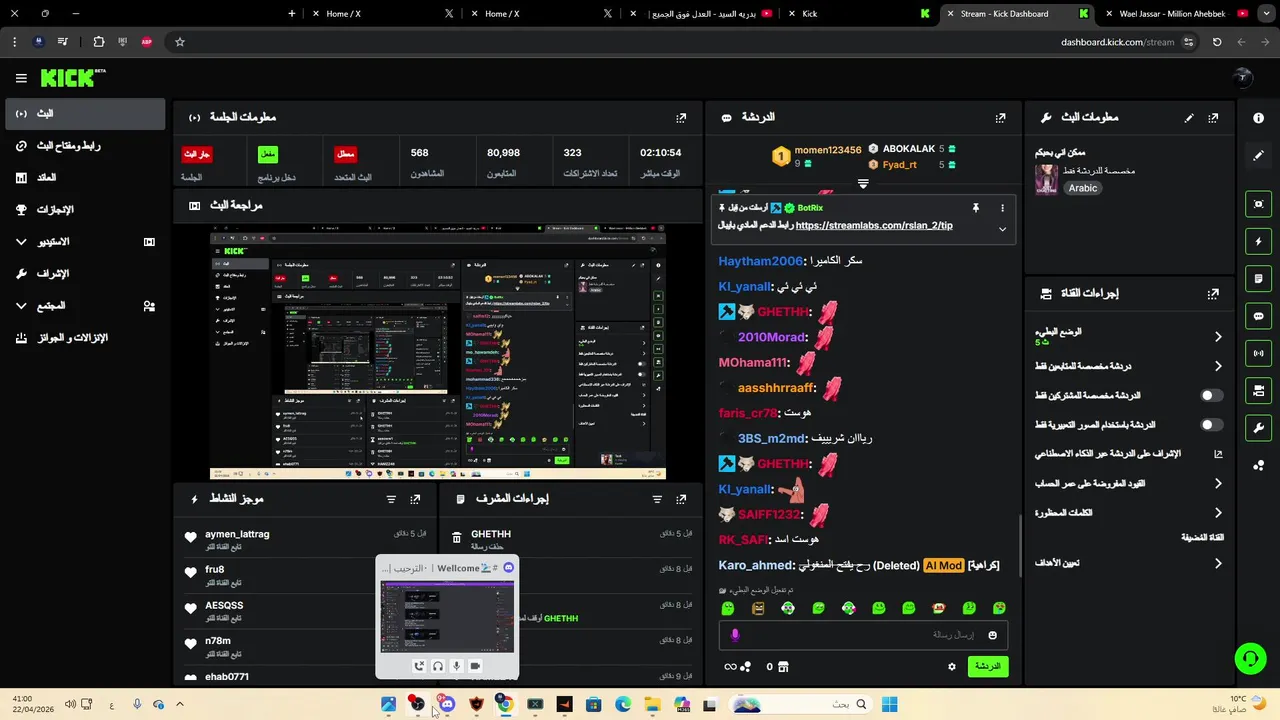Edit stream info with the pencil in معلومات البث header
Image resolution: width=1280 pixels, height=720 pixels.
pyautogui.click(x=1189, y=118)
